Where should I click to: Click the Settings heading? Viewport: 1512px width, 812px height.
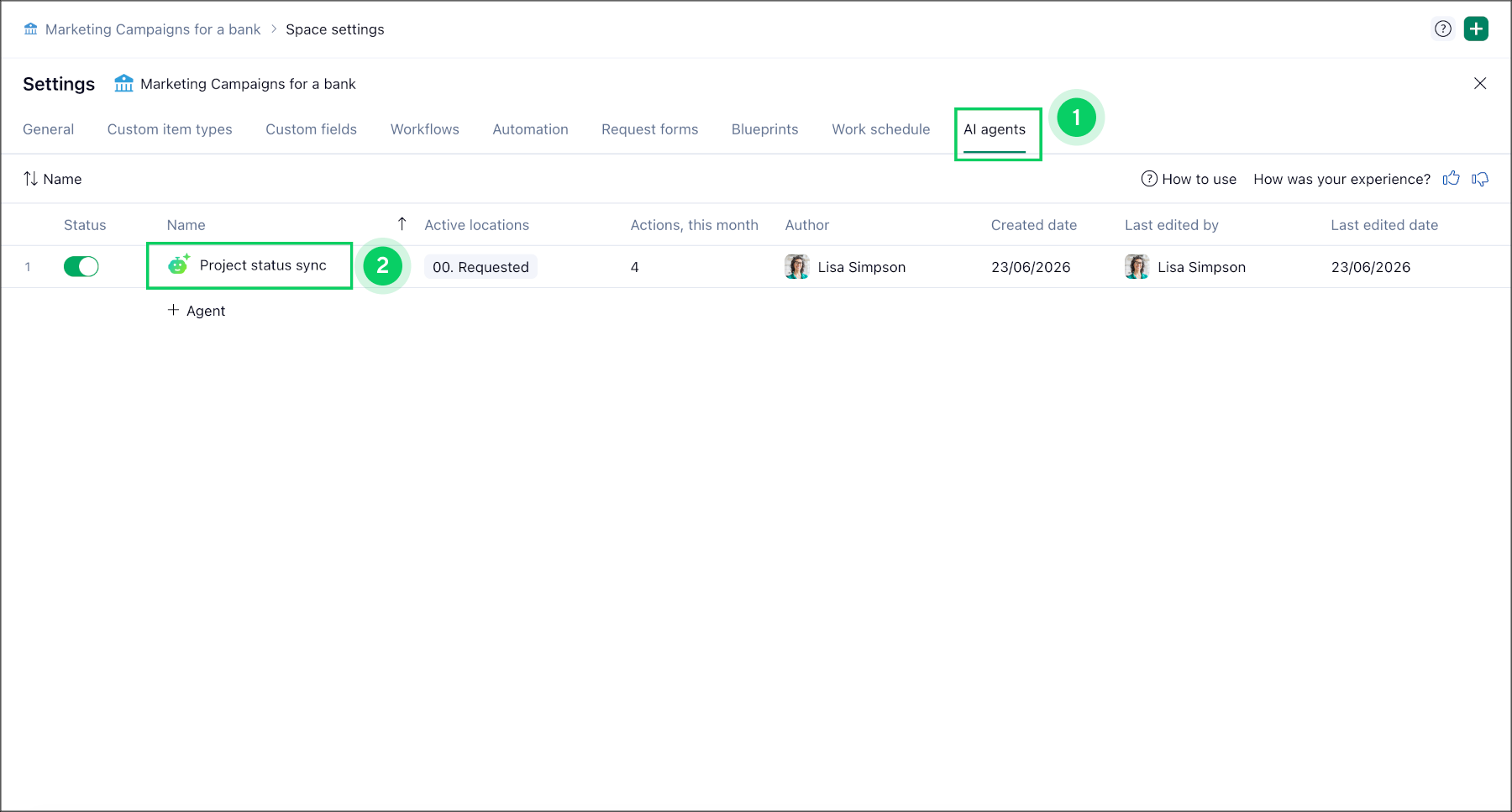click(59, 84)
